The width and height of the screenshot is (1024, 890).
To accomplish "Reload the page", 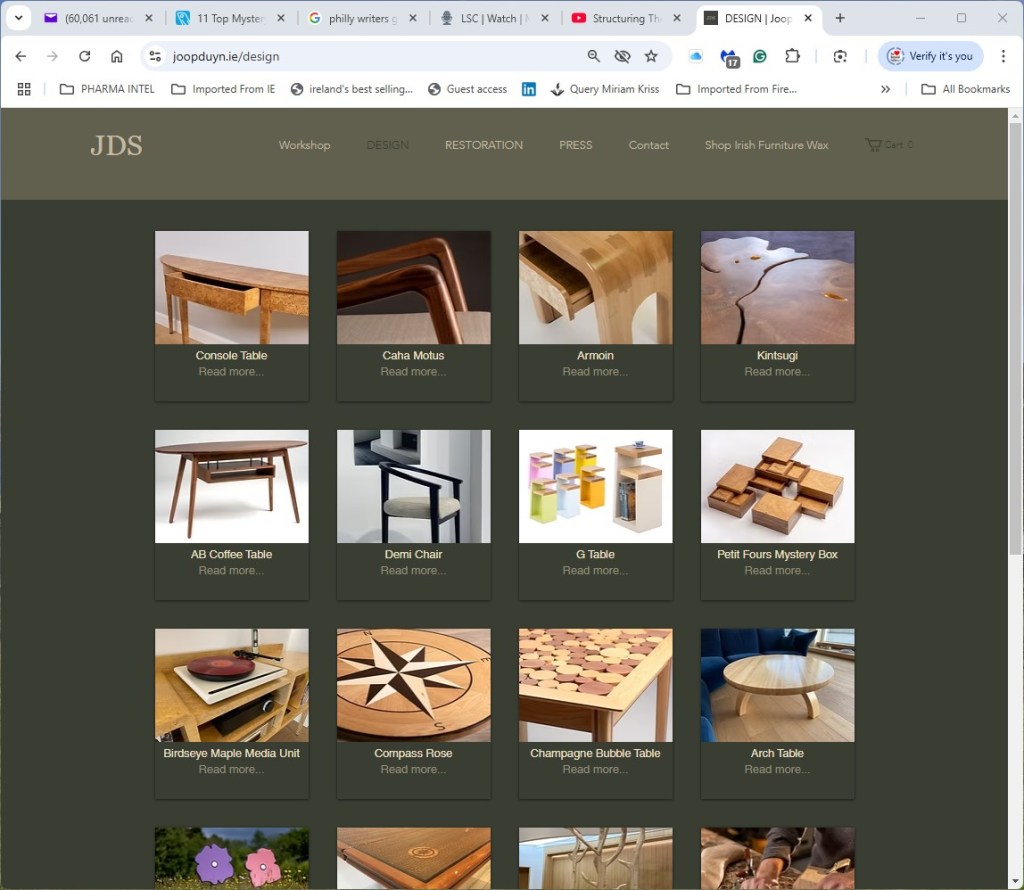I will [84, 57].
